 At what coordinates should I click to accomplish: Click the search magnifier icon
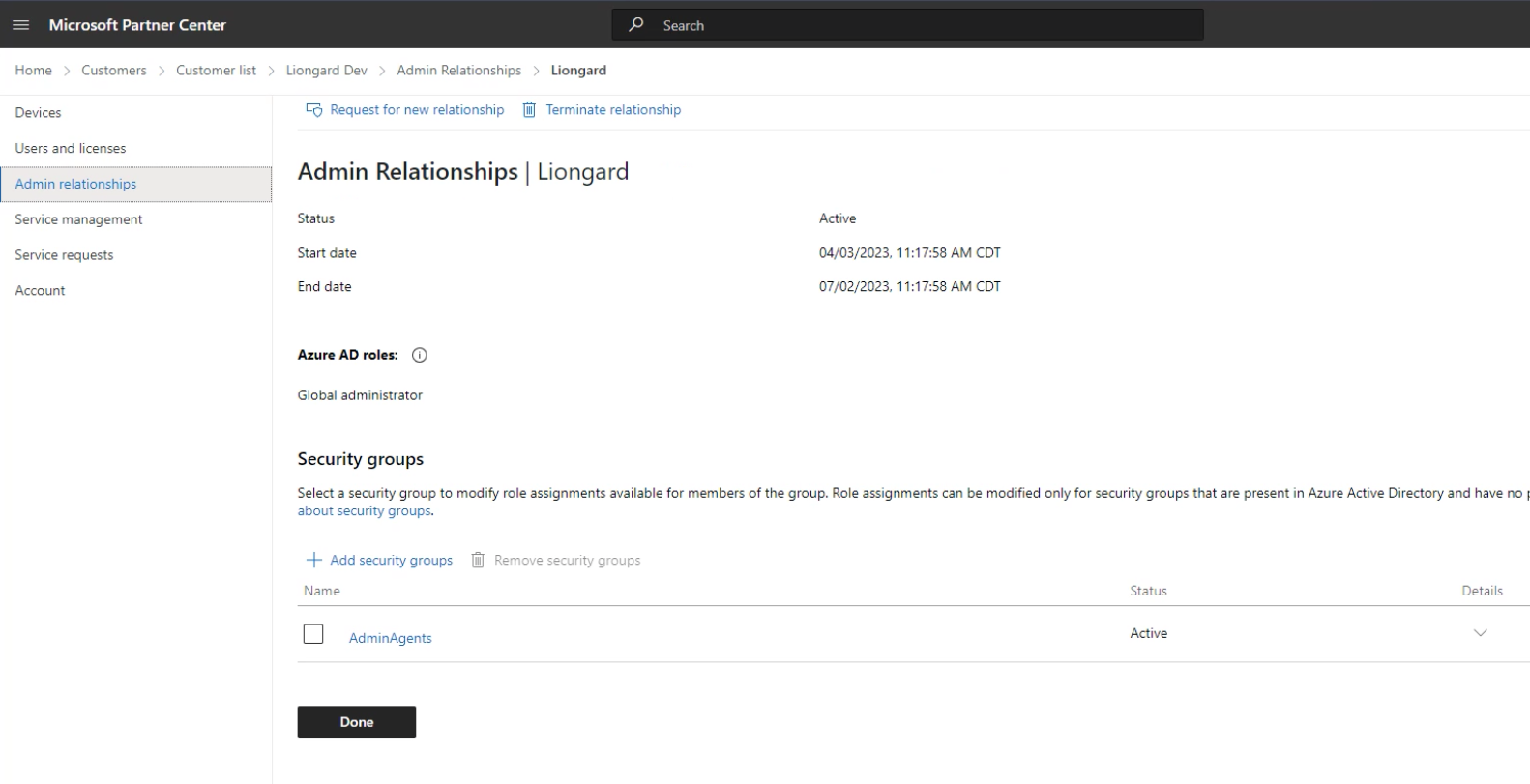(x=635, y=25)
